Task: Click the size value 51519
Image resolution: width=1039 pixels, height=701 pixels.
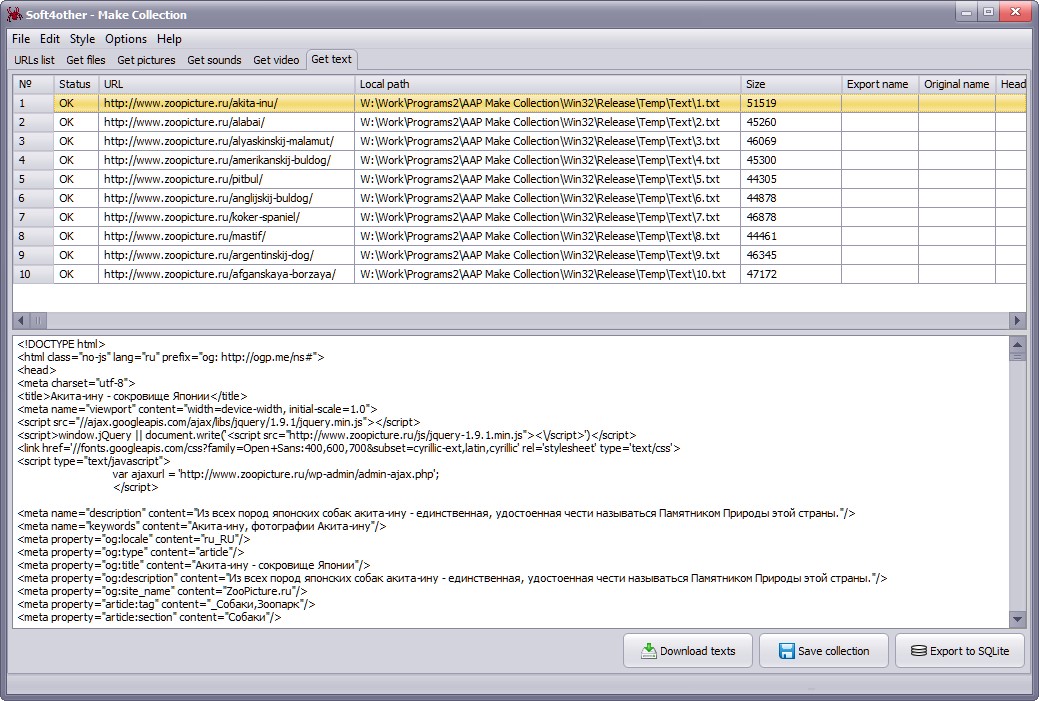Action: [761, 103]
